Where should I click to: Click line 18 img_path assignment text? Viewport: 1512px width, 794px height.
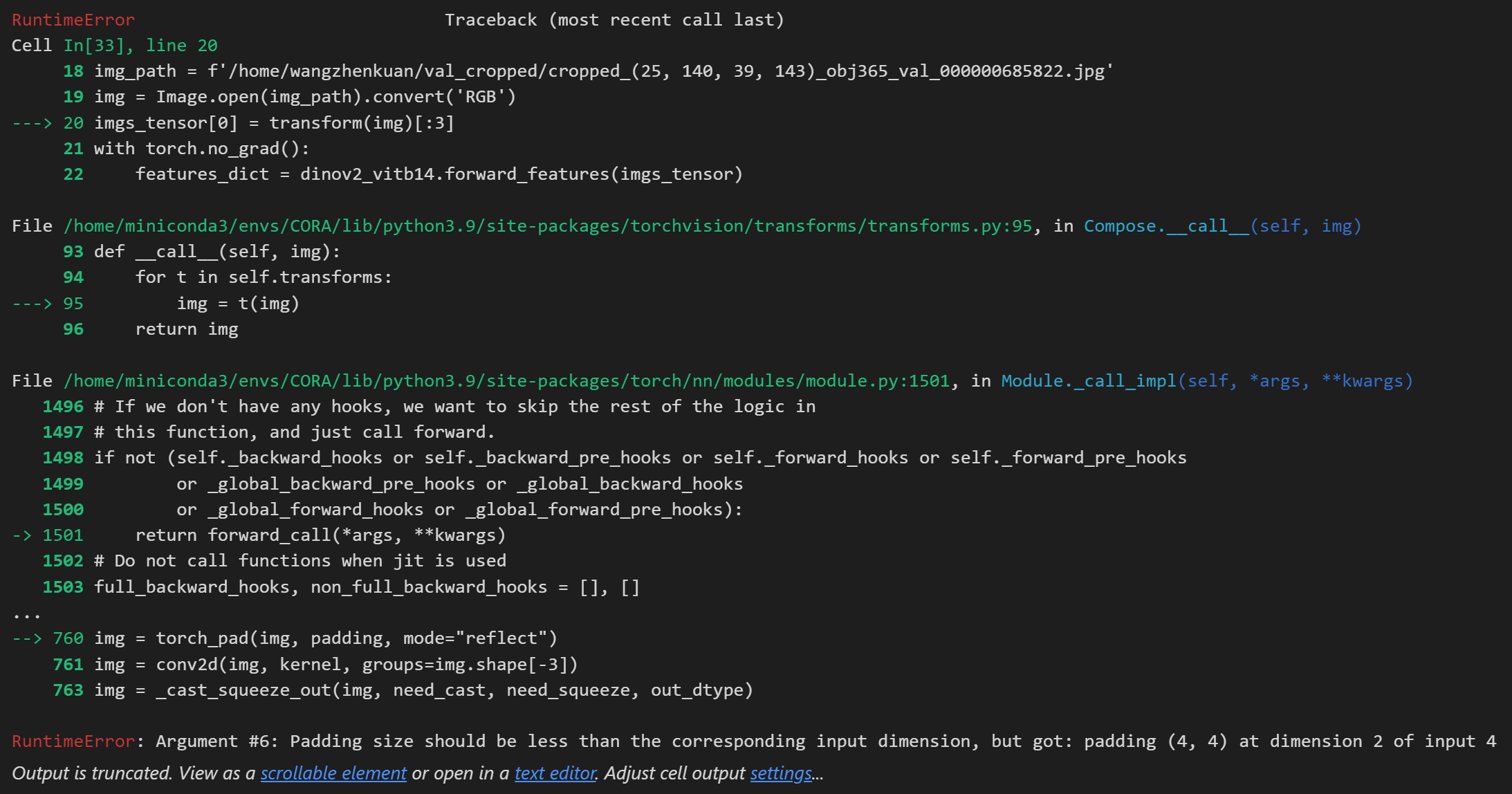point(604,71)
